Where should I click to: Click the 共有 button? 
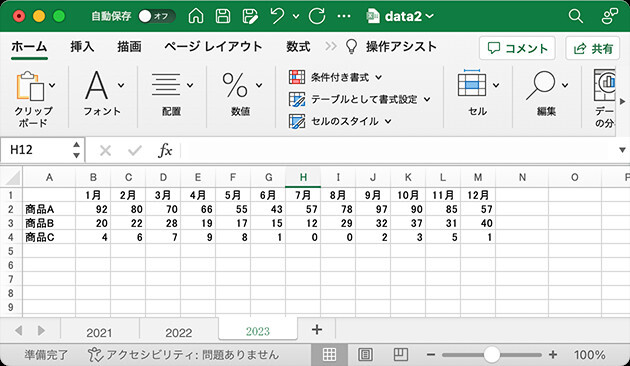click(x=593, y=48)
